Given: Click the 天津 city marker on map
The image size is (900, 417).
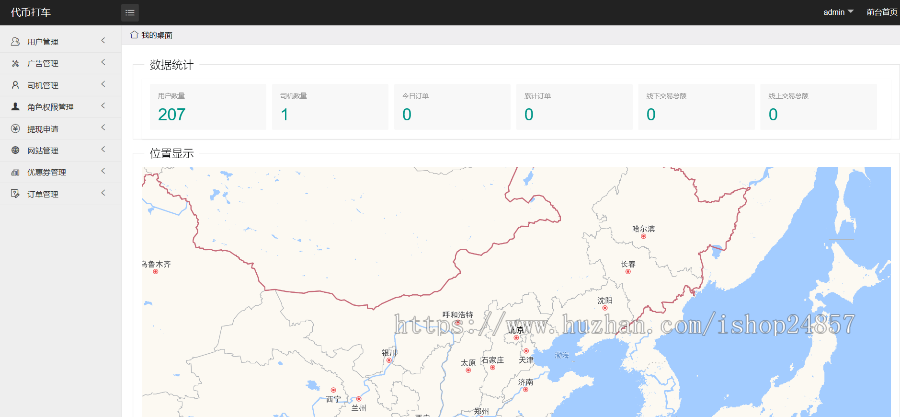Looking at the screenshot, I should pos(526,351).
